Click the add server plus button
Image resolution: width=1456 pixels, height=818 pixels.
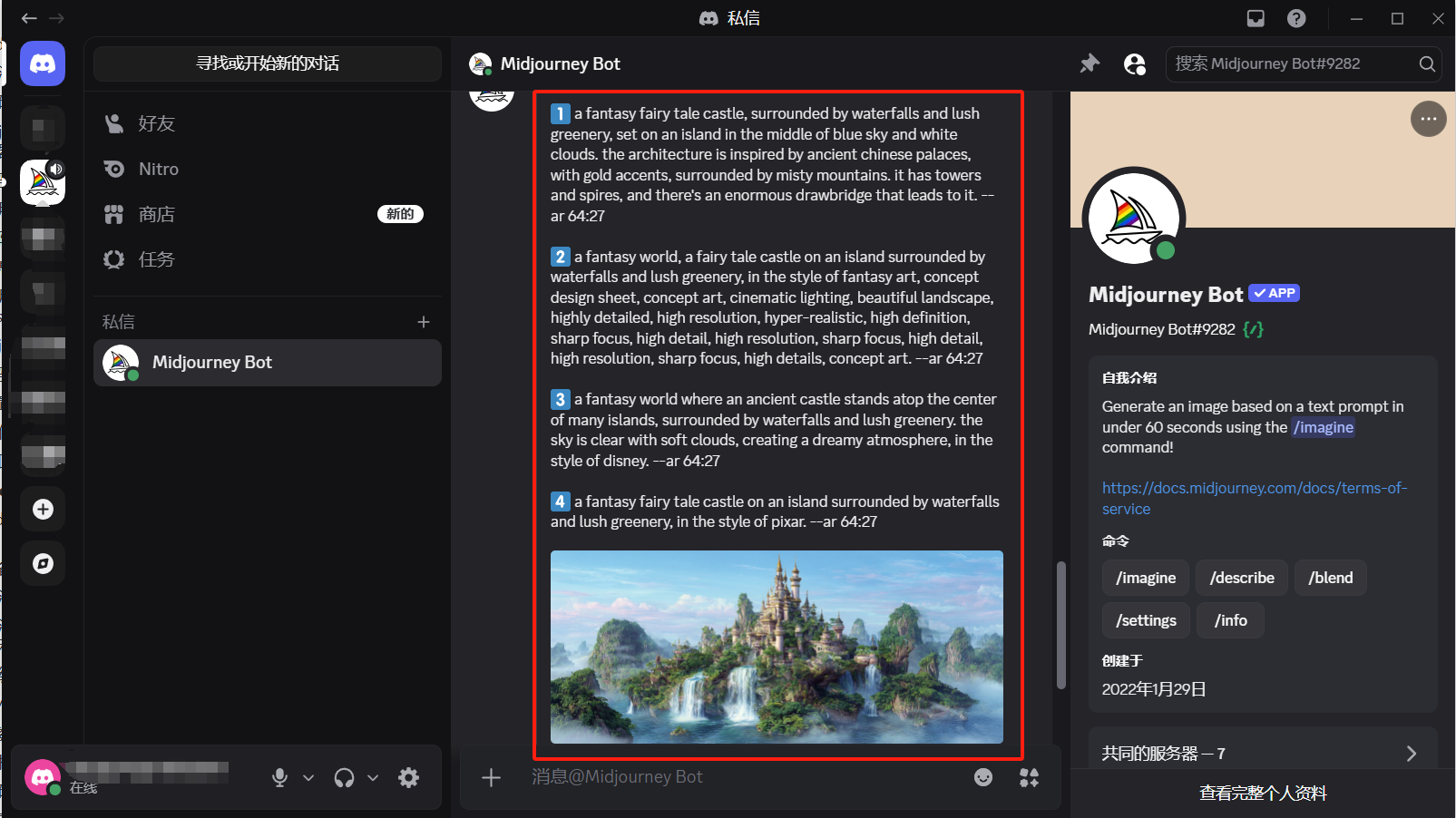43,510
